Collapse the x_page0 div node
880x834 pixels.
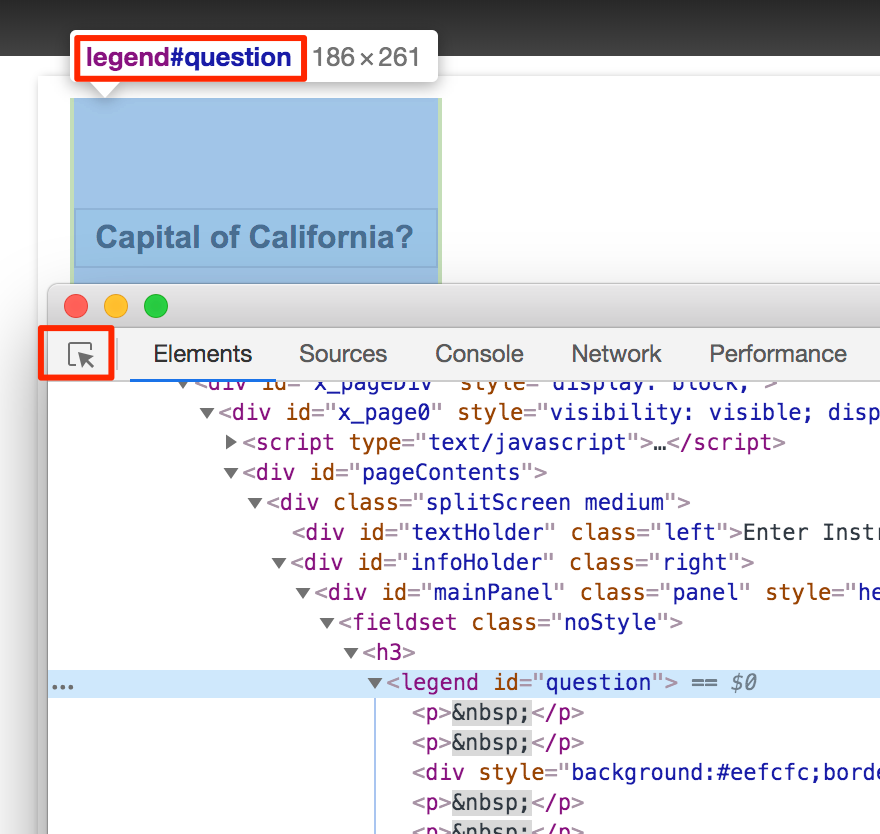click(207, 414)
